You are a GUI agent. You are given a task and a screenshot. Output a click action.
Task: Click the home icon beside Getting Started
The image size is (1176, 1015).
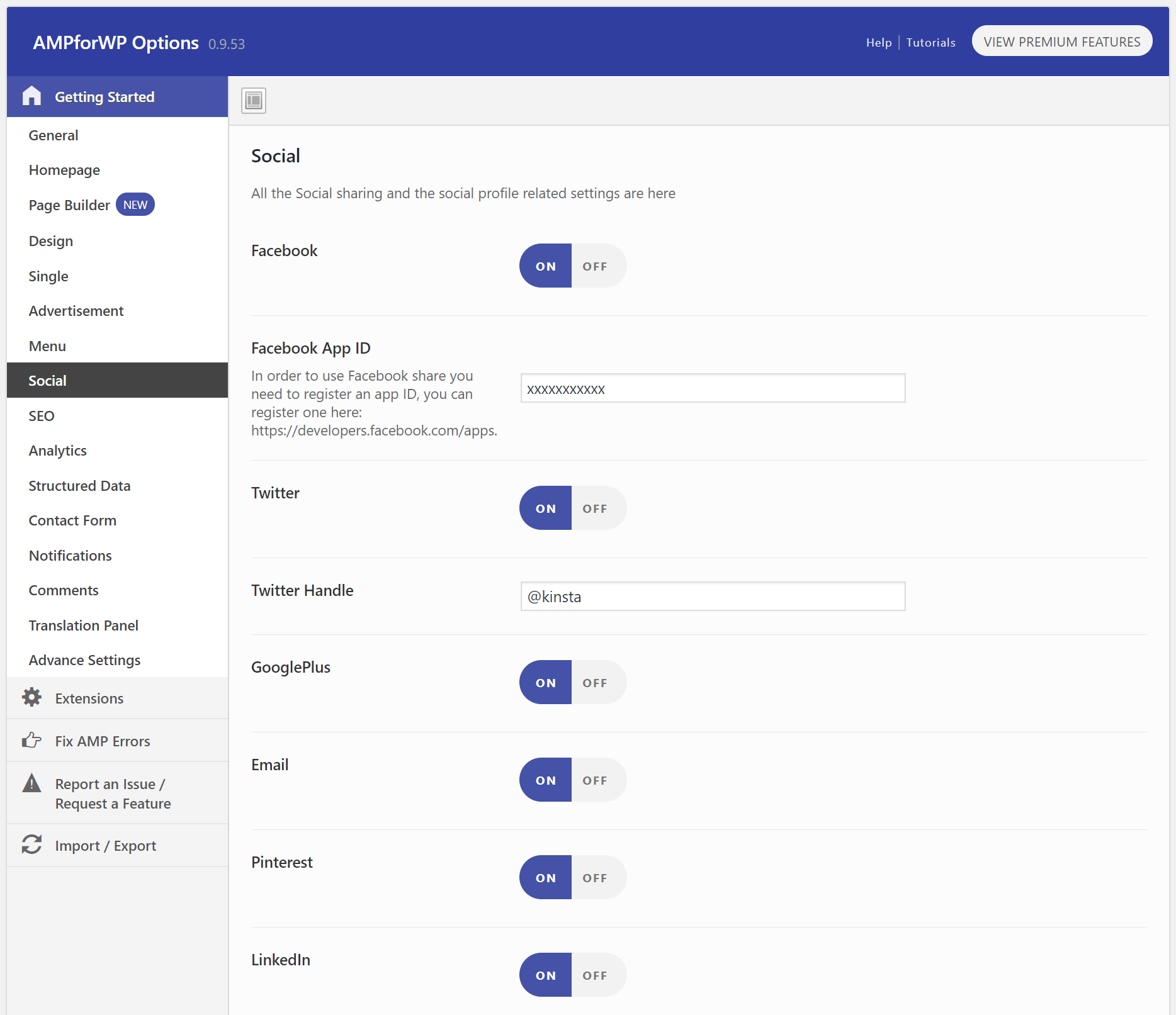[31, 96]
